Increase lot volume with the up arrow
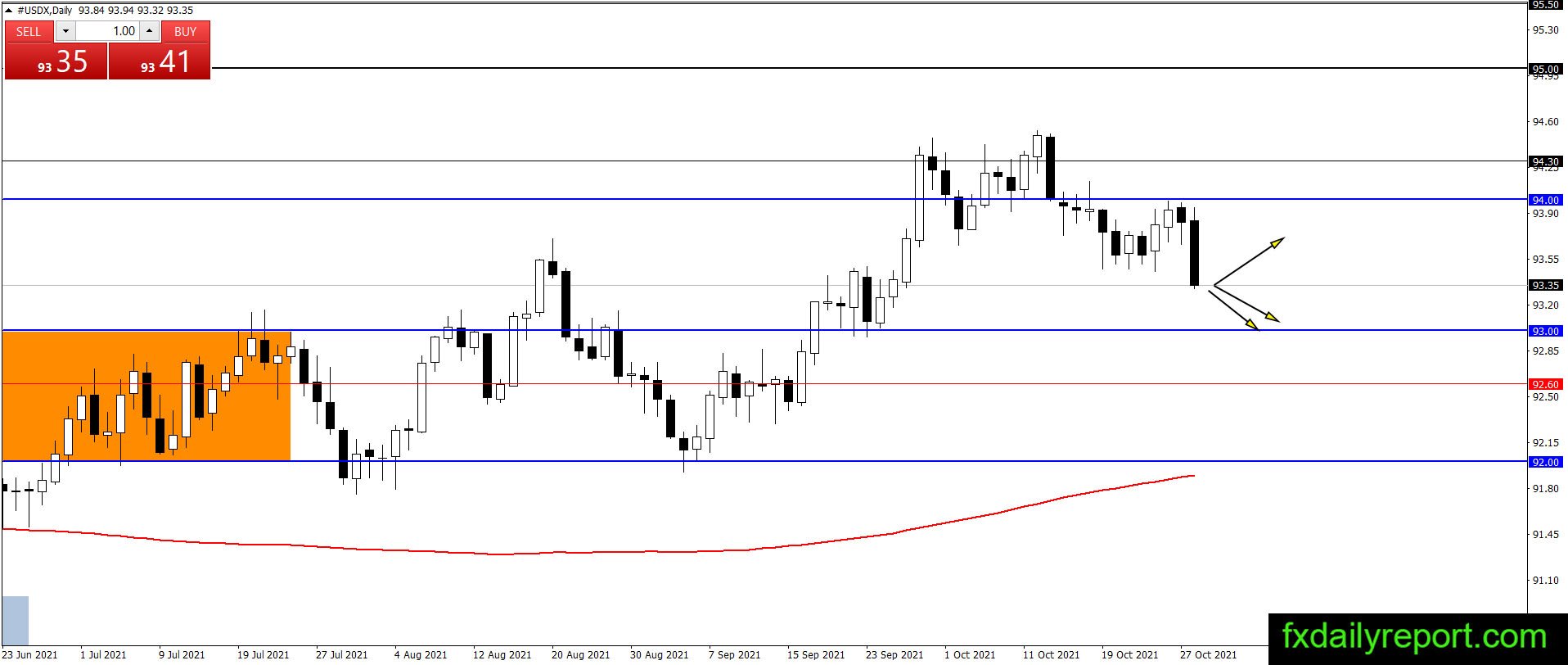This screenshot has height=665, width=1568. [x=150, y=31]
